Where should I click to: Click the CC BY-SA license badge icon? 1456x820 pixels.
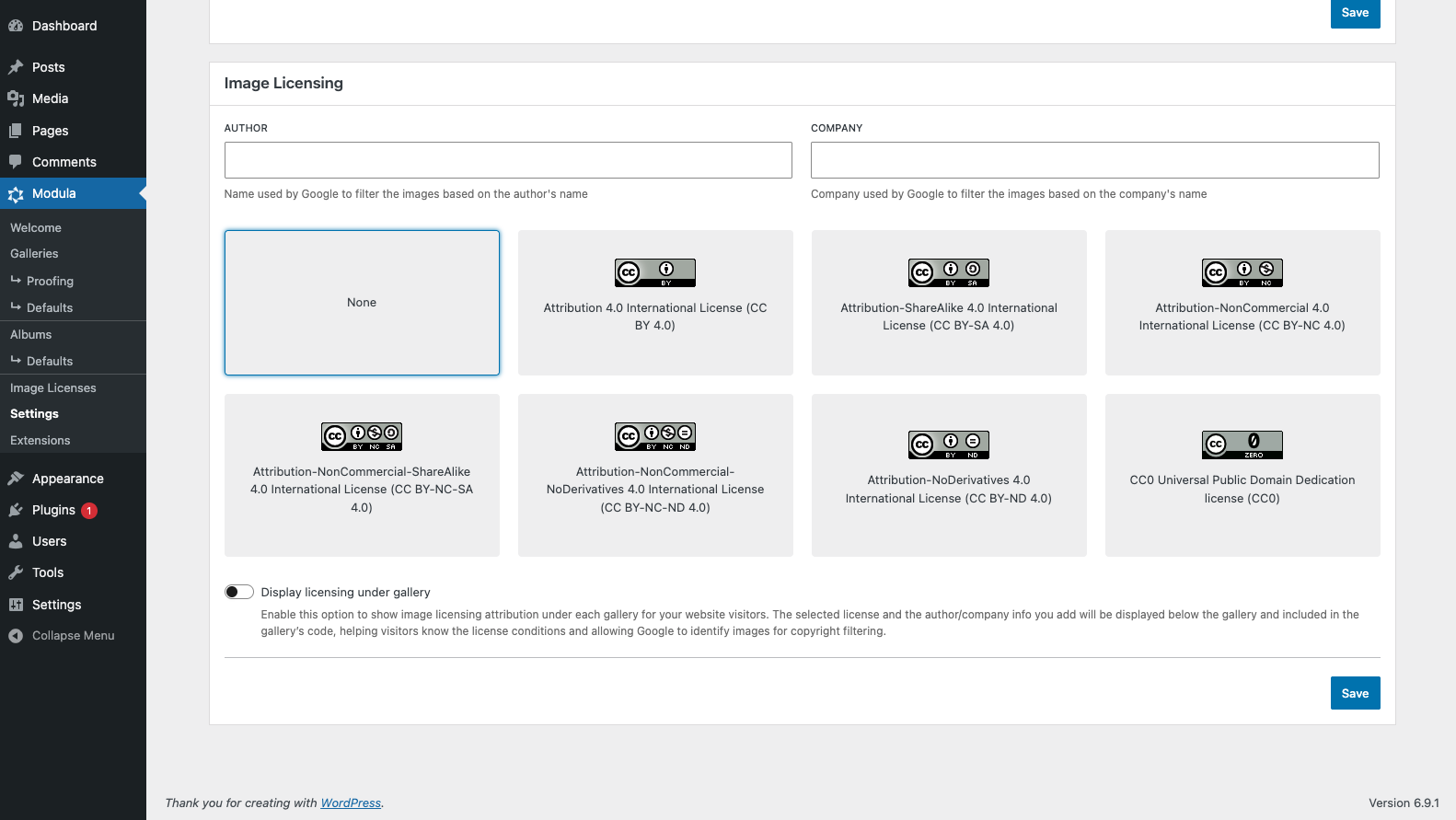click(x=948, y=272)
